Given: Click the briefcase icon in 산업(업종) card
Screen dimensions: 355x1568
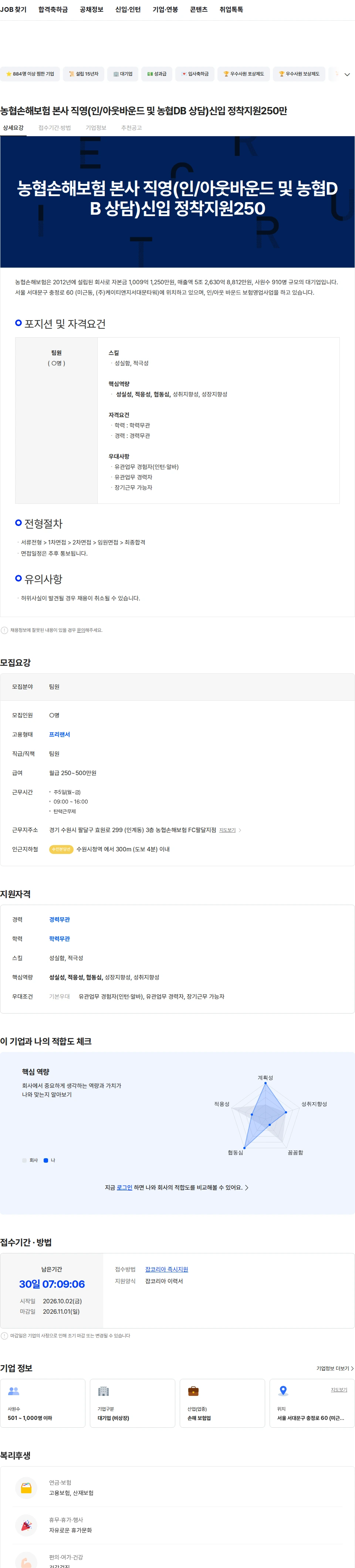Looking at the screenshot, I should [x=193, y=1391].
